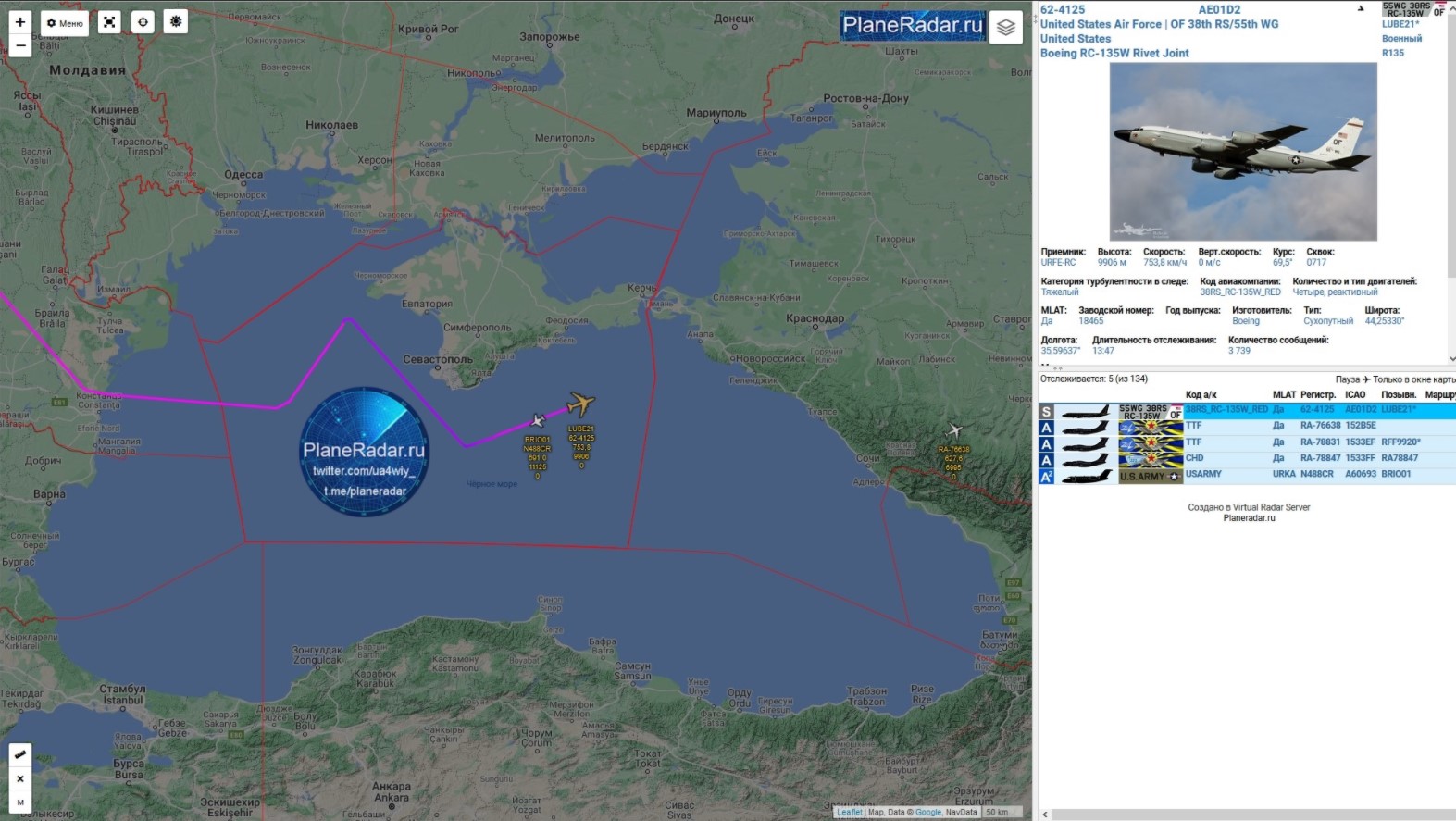The width and height of the screenshot is (1456, 821).
Task: Click the LUBE21 aircraft on the map
Action: tap(580, 404)
